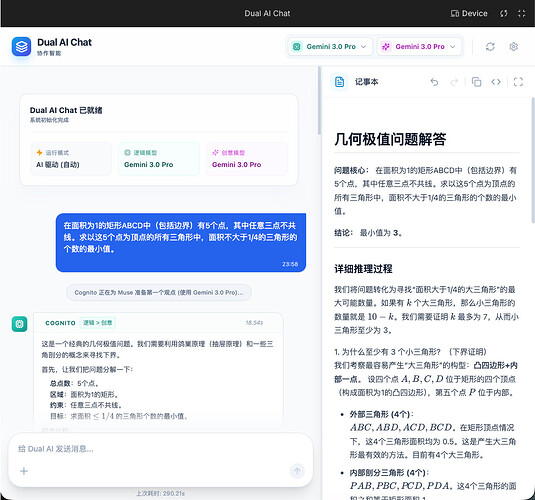Click the 总点数: 5个点 line
The image size is (535, 500).
(74, 383)
